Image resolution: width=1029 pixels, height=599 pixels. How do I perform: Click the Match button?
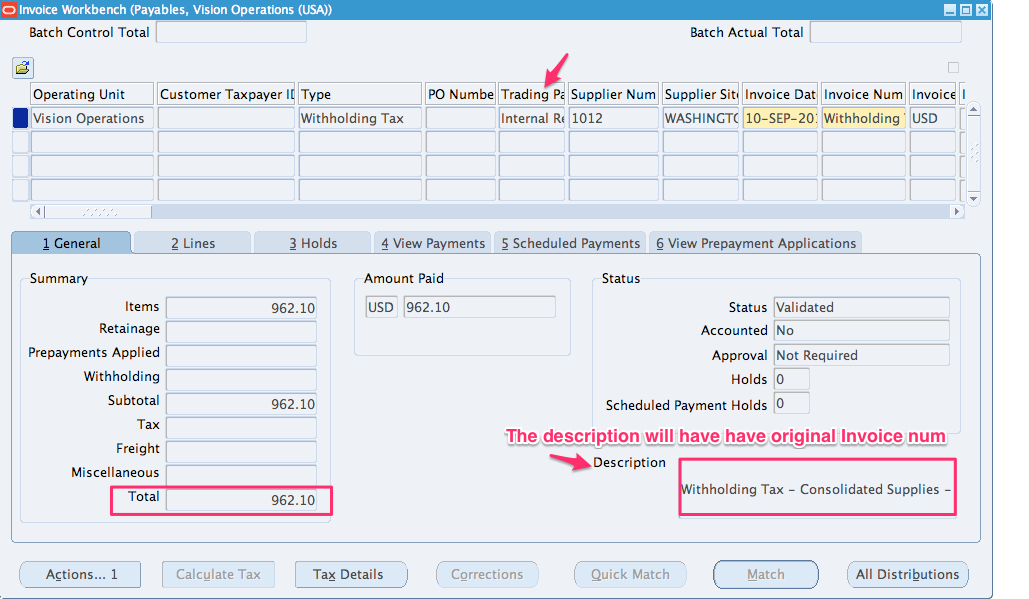coord(766,574)
